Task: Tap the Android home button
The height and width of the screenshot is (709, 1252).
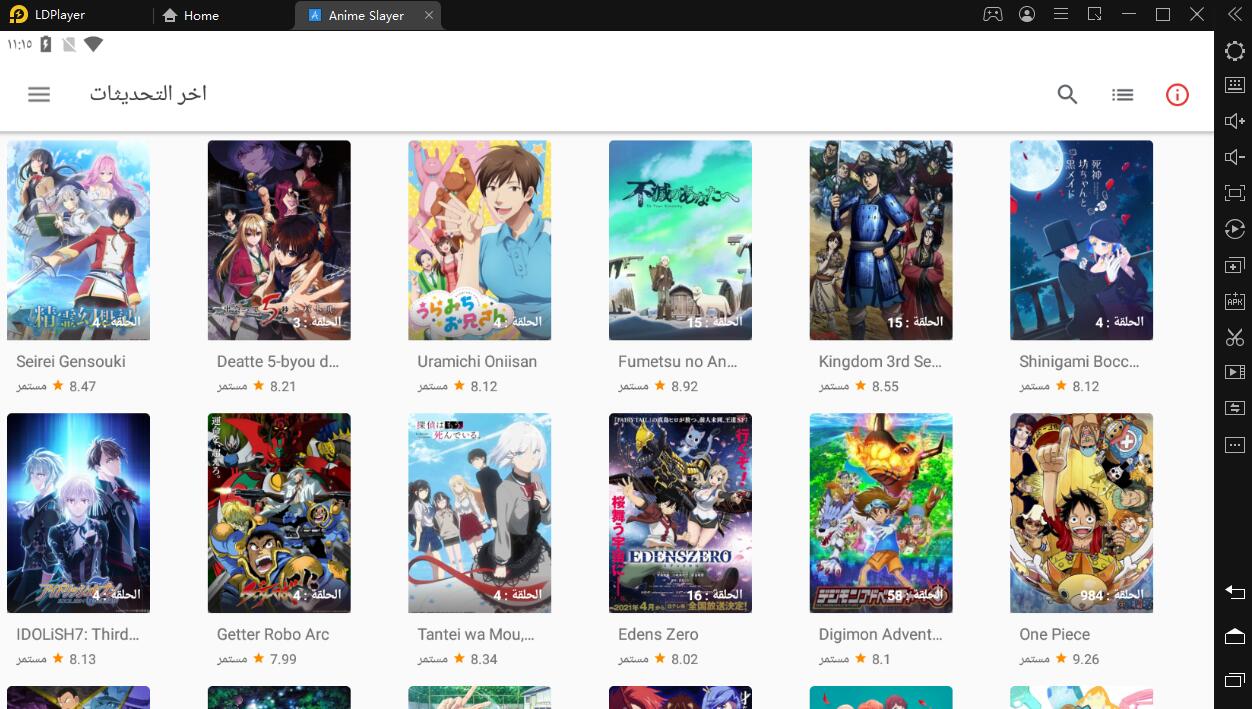Action: pos(1234,636)
